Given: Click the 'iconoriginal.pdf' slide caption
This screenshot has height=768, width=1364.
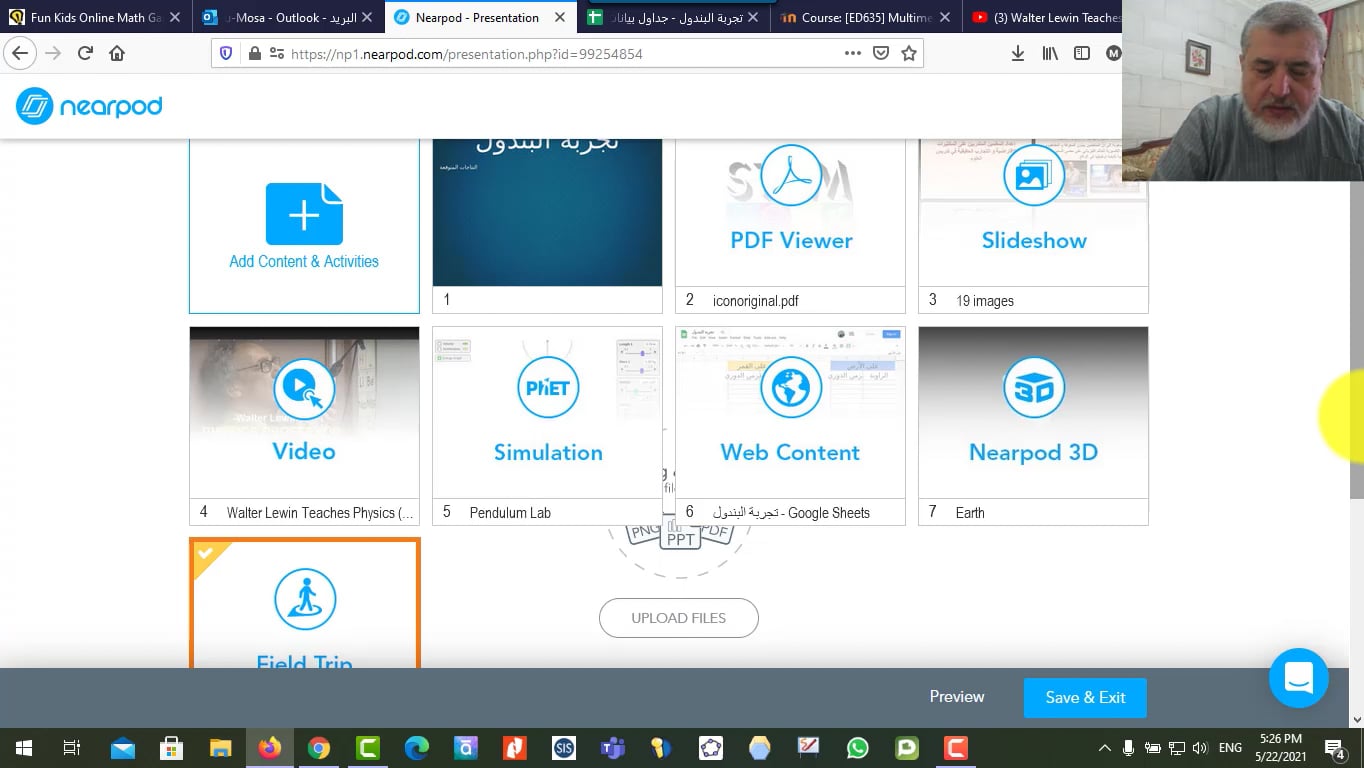Looking at the screenshot, I should point(756,301).
